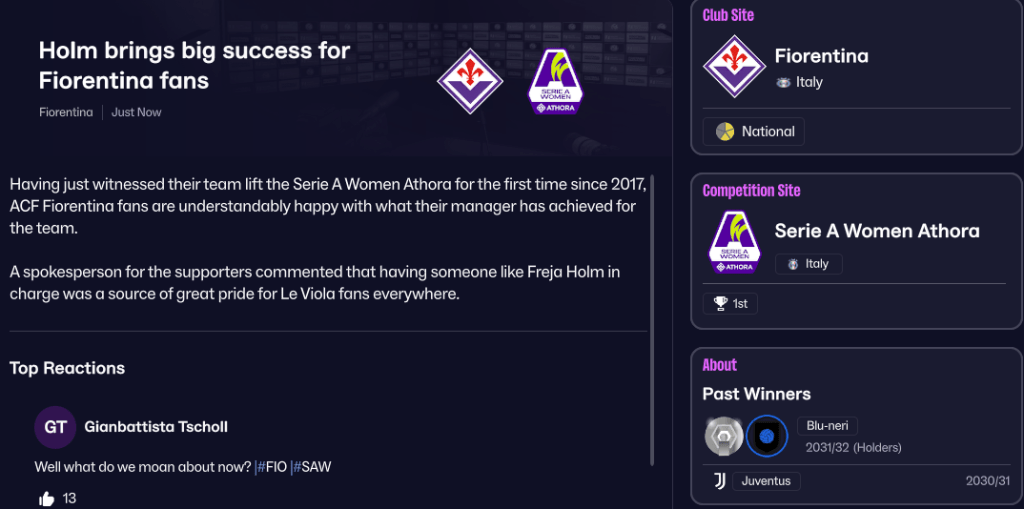The height and width of the screenshot is (509, 1024).
Task: Click the silver trophy icon under Past Winners
Action: tap(723, 435)
